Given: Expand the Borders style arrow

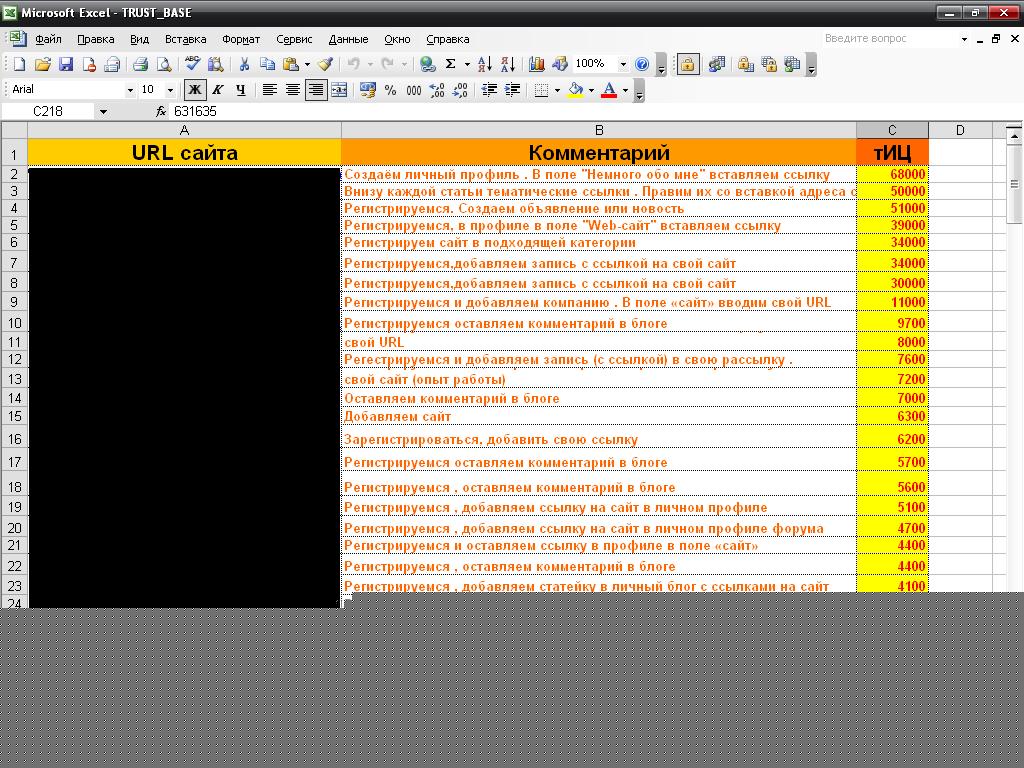Looking at the screenshot, I should [557, 90].
